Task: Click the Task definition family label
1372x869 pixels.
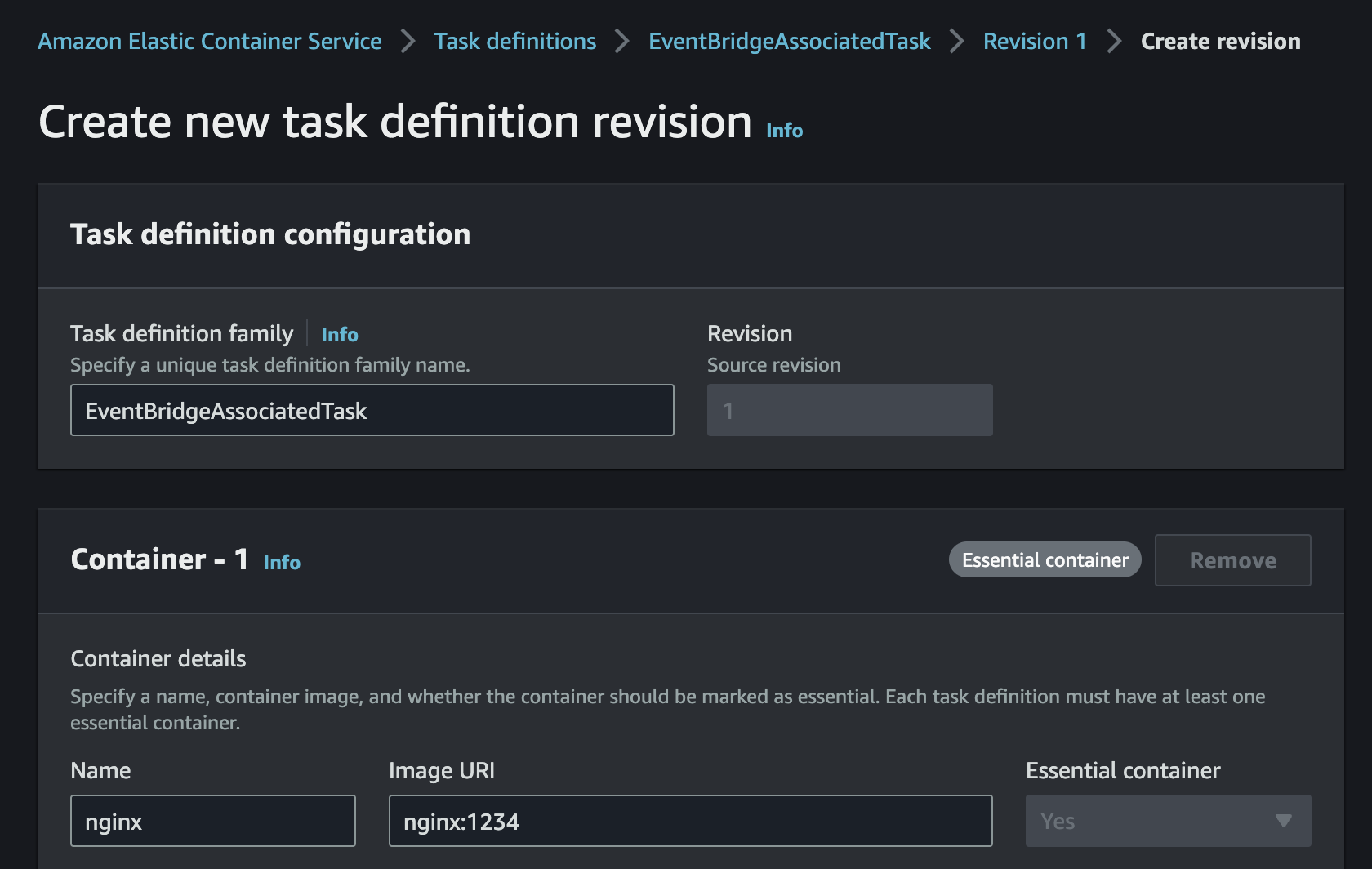Action: click(181, 333)
